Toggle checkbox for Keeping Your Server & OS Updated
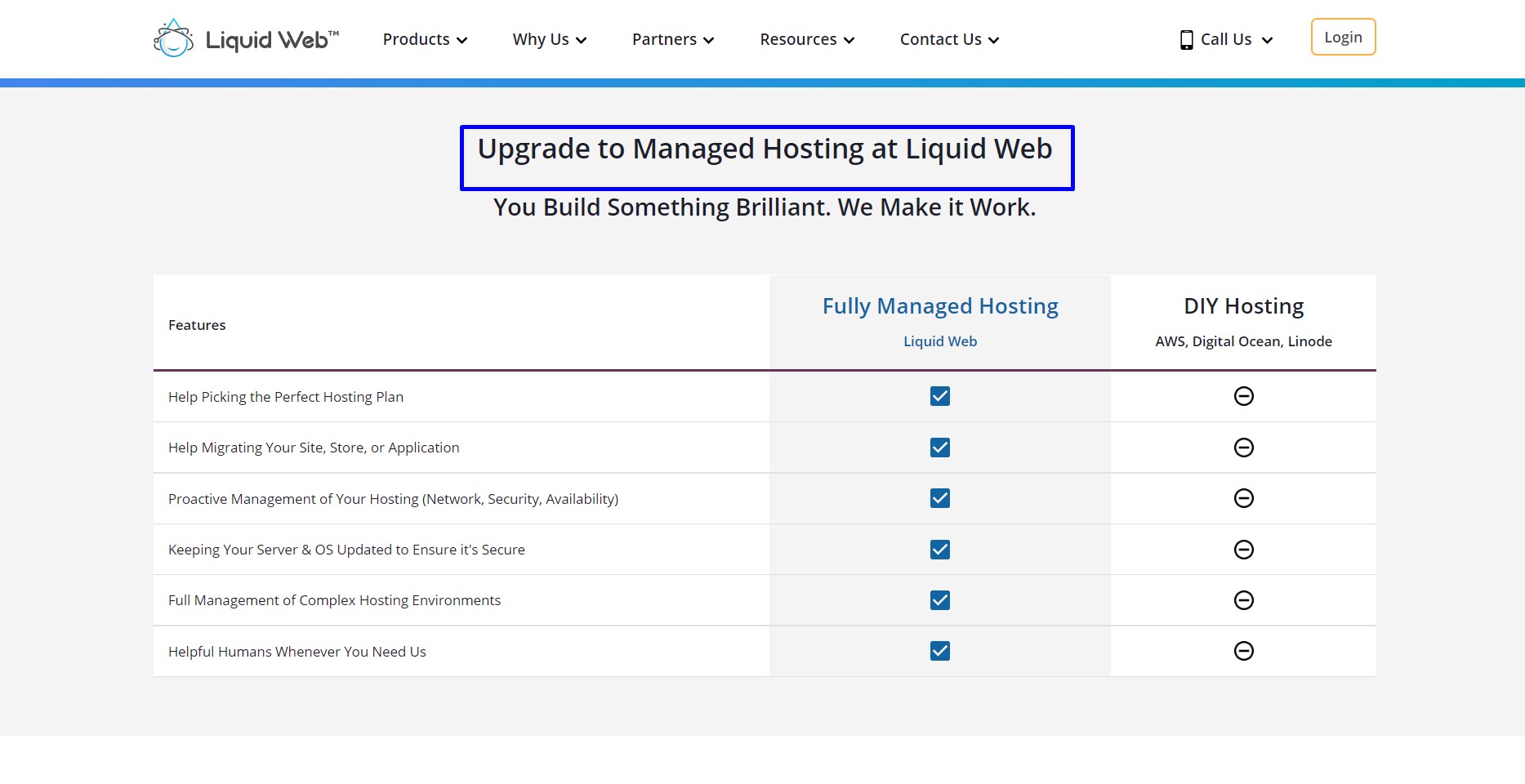The width and height of the screenshot is (1525, 784). coord(940,550)
